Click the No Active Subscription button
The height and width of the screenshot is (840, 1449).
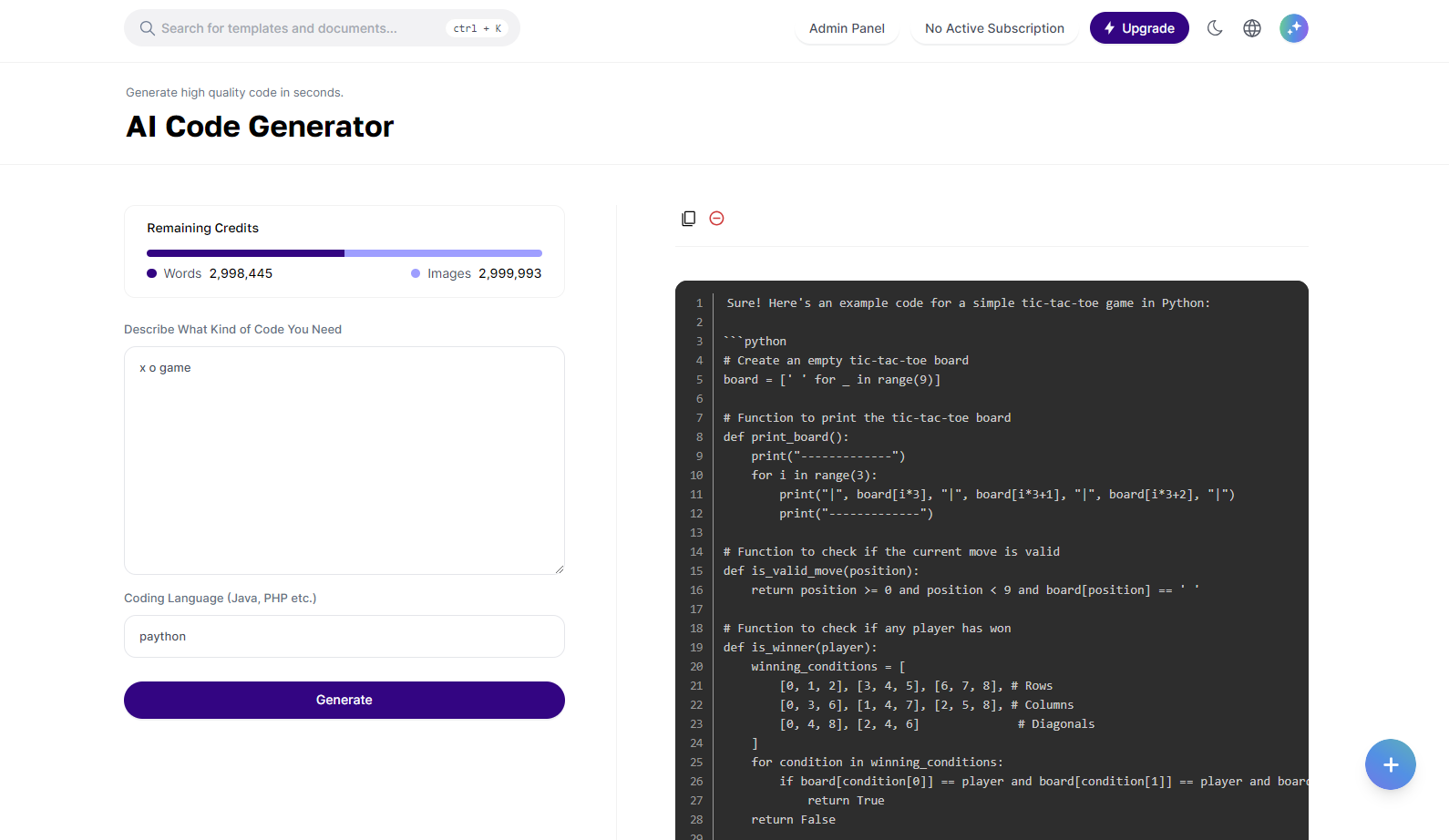click(x=994, y=28)
